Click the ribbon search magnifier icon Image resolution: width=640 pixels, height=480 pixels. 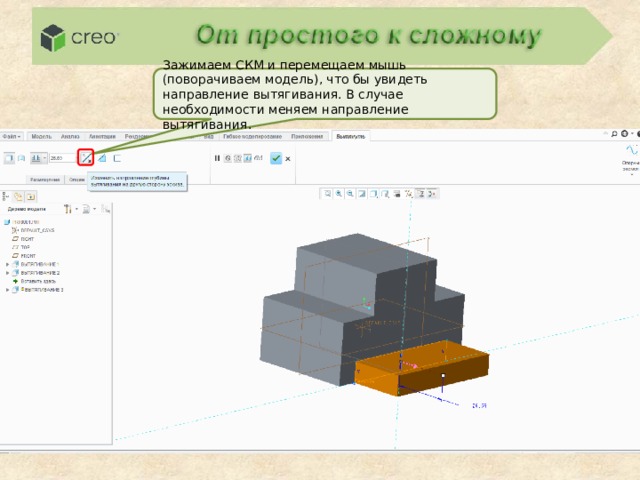[614, 134]
